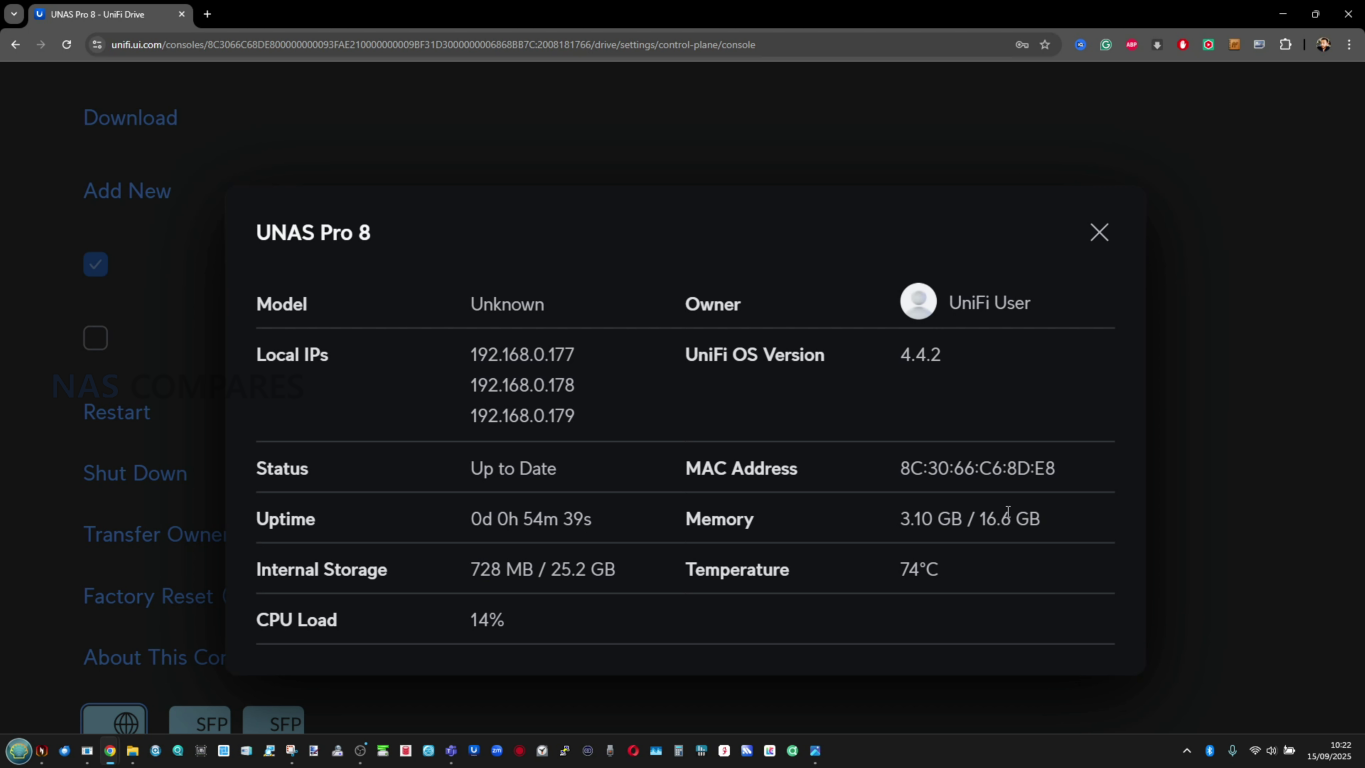The width and height of the screenshot is (1365, 768).
Task: Click the red hand blocker extension
Action: point(1183,44)
